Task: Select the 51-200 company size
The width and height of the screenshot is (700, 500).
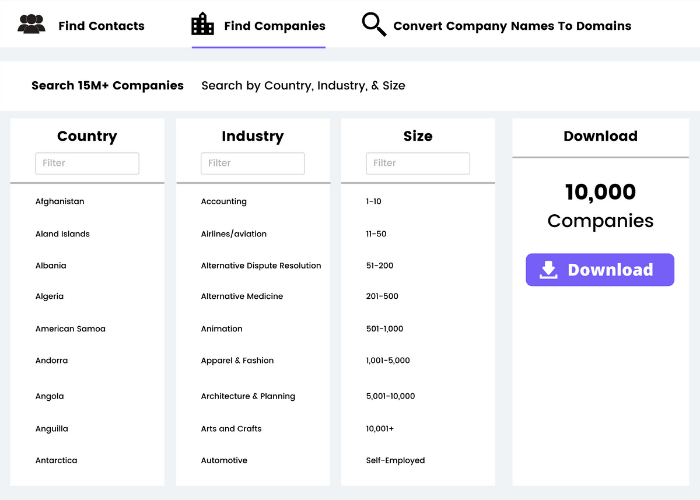Action: (x=380, y=265)
